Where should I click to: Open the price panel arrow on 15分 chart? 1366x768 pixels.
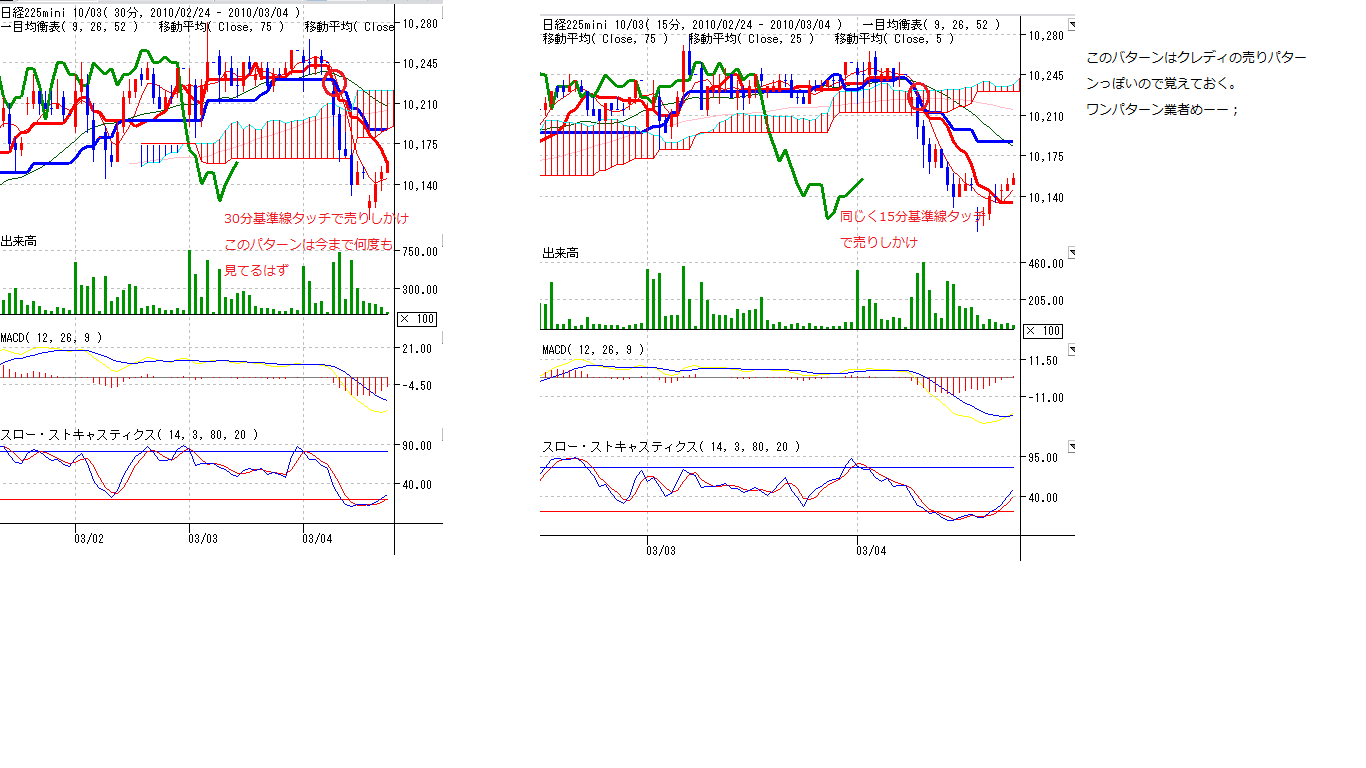tap(1072, 25)
